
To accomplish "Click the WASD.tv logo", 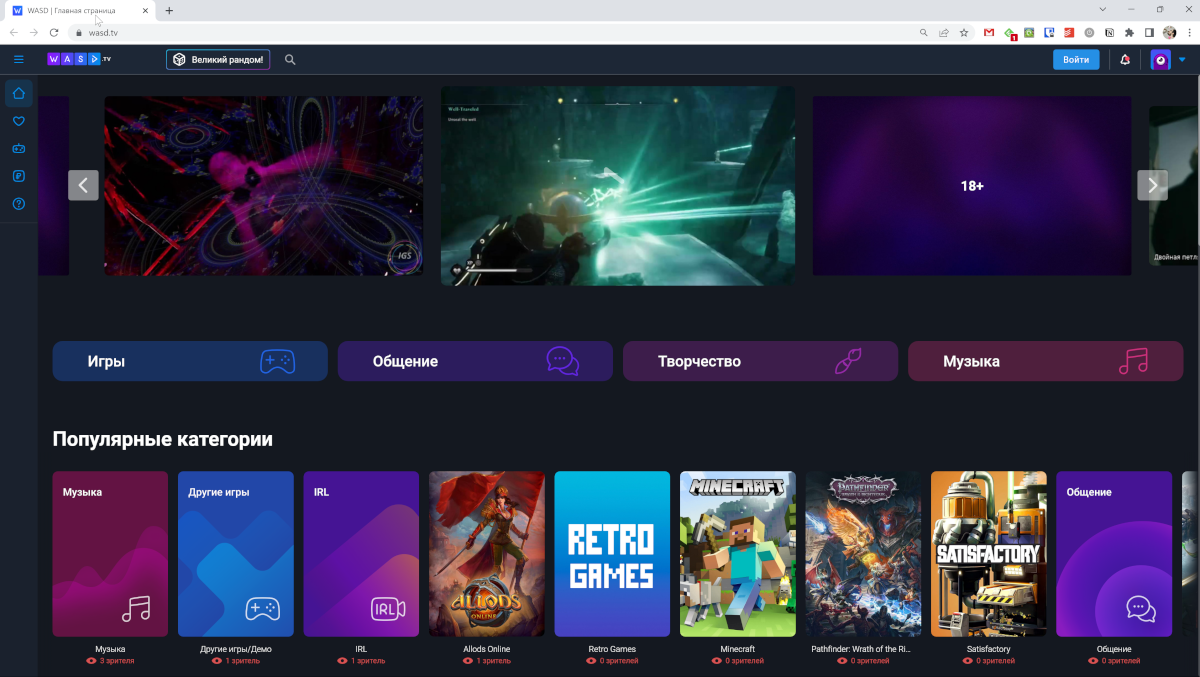I will click(x=80, y=60).
